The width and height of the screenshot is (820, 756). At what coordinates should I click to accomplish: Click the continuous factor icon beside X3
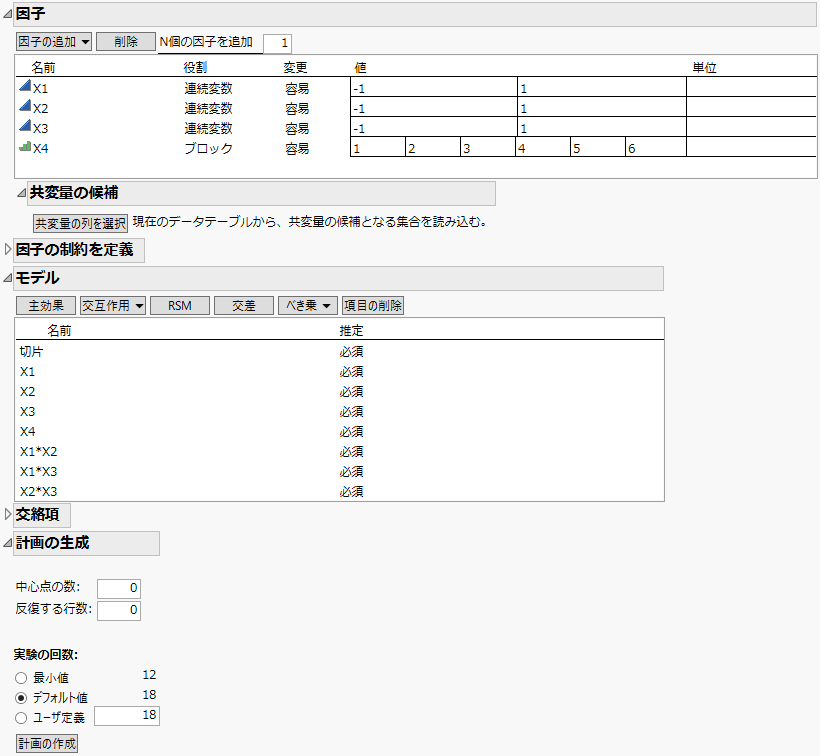click(x=24, y=127)
